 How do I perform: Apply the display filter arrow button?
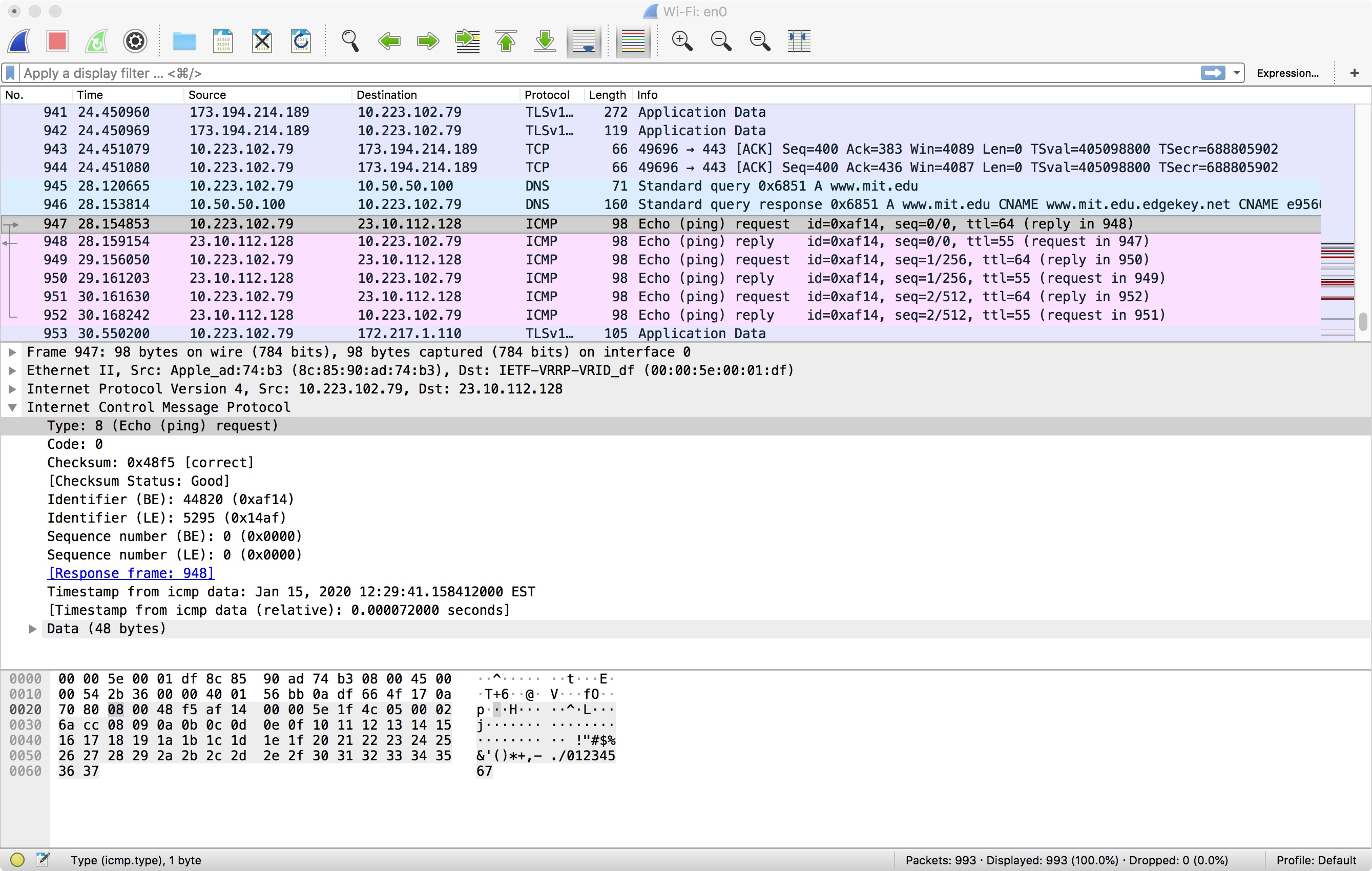coord(1213,73)
